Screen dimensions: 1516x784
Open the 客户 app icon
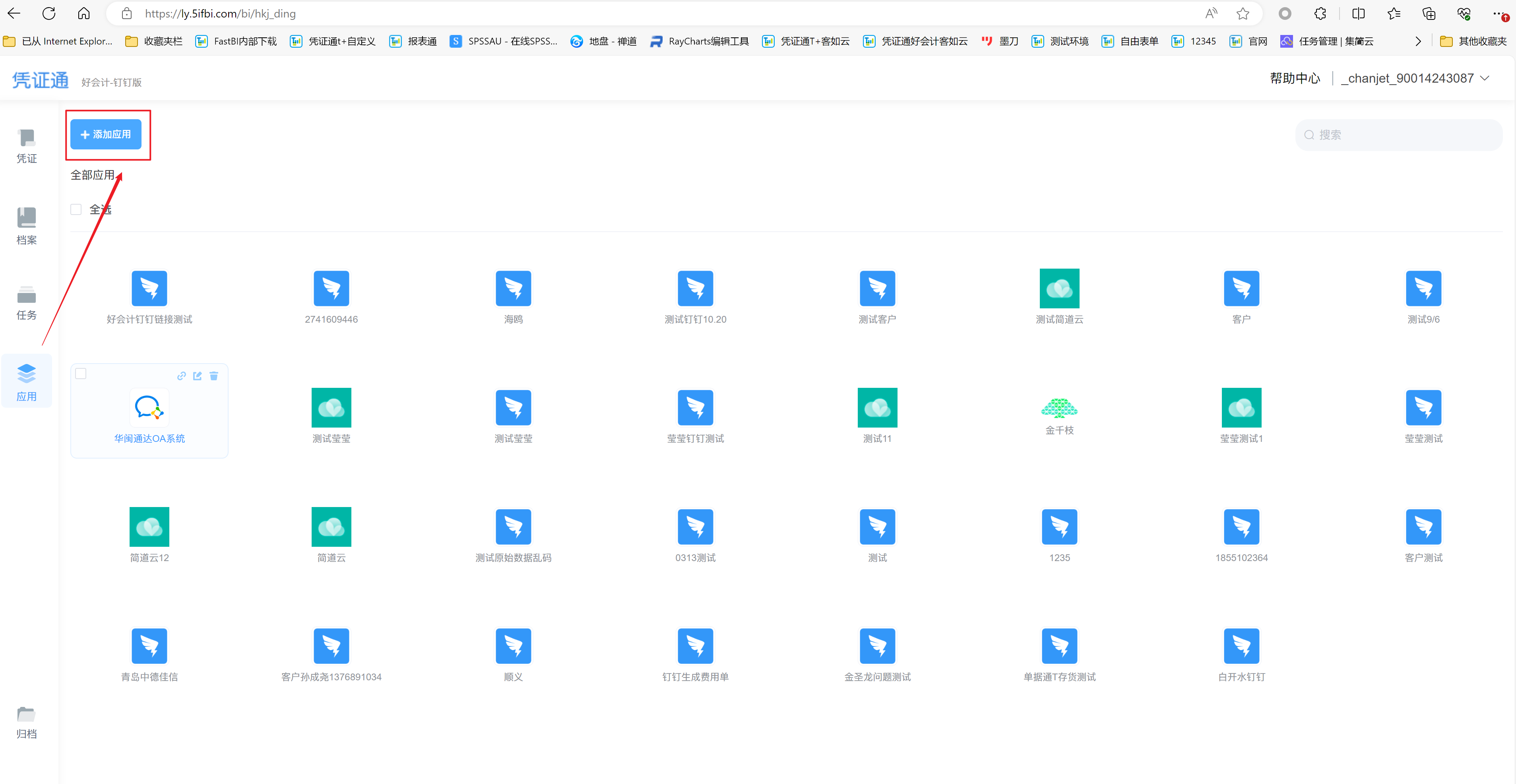click(1241, 288)
